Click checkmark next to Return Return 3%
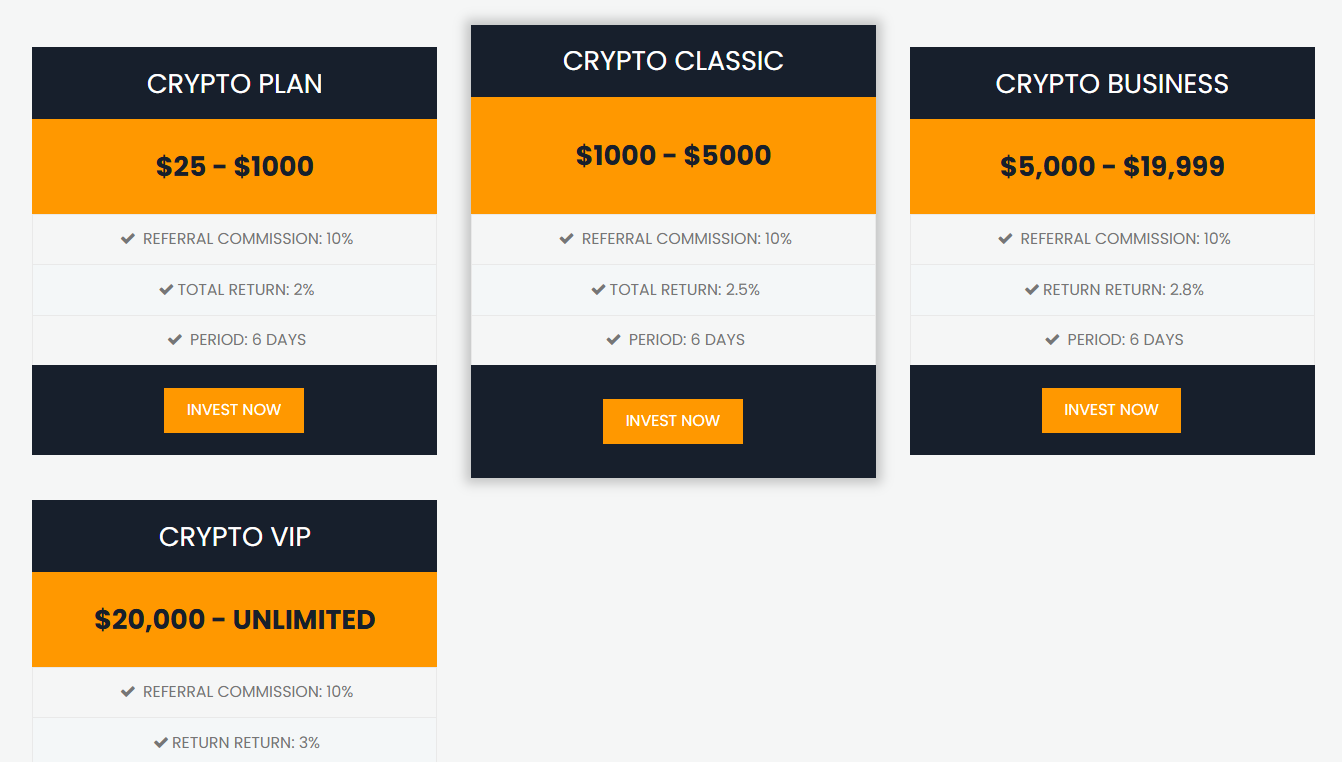1342x762 pixels. pyautogui.click(x=161, y=743)
